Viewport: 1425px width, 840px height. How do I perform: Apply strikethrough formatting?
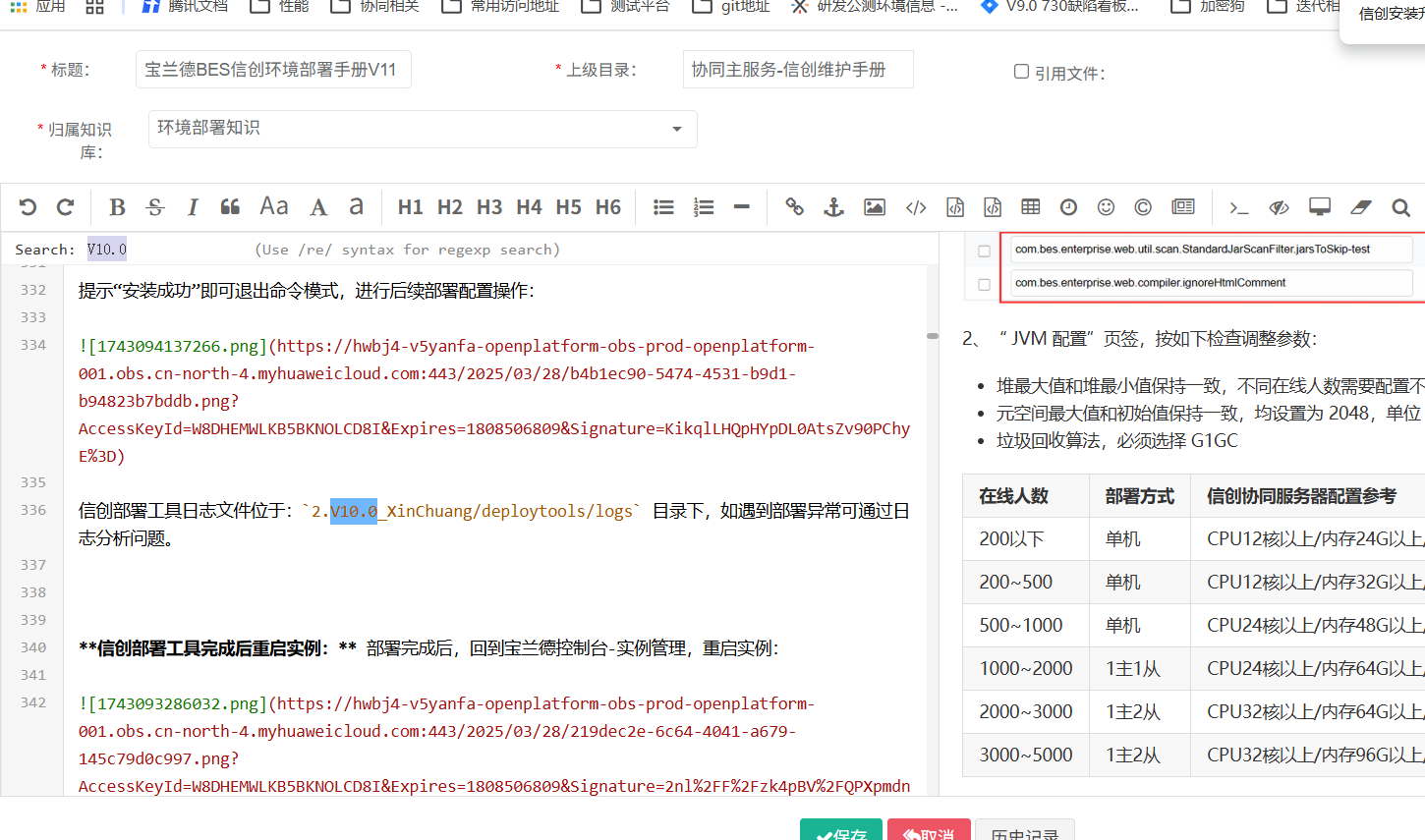click(155, 207)
